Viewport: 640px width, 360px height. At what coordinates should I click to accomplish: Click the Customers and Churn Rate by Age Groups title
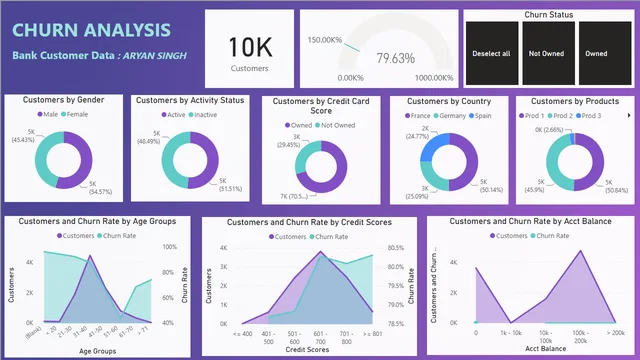pyautogui.click(x=97, y=221)
